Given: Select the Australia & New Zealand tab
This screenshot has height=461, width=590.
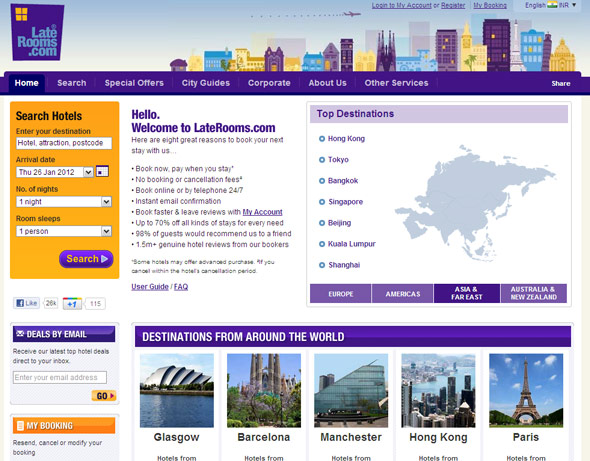Looking at the screenshot, I should pos(534,294).
